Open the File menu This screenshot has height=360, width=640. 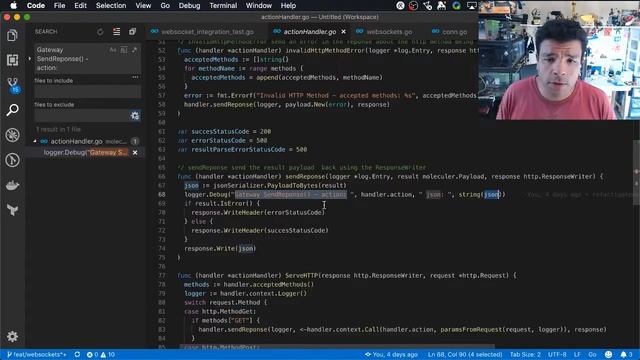(x=60, y=6)
